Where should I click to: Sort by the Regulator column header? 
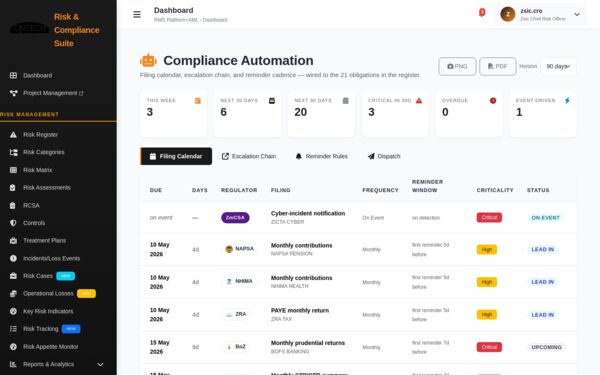click(239, 190)
